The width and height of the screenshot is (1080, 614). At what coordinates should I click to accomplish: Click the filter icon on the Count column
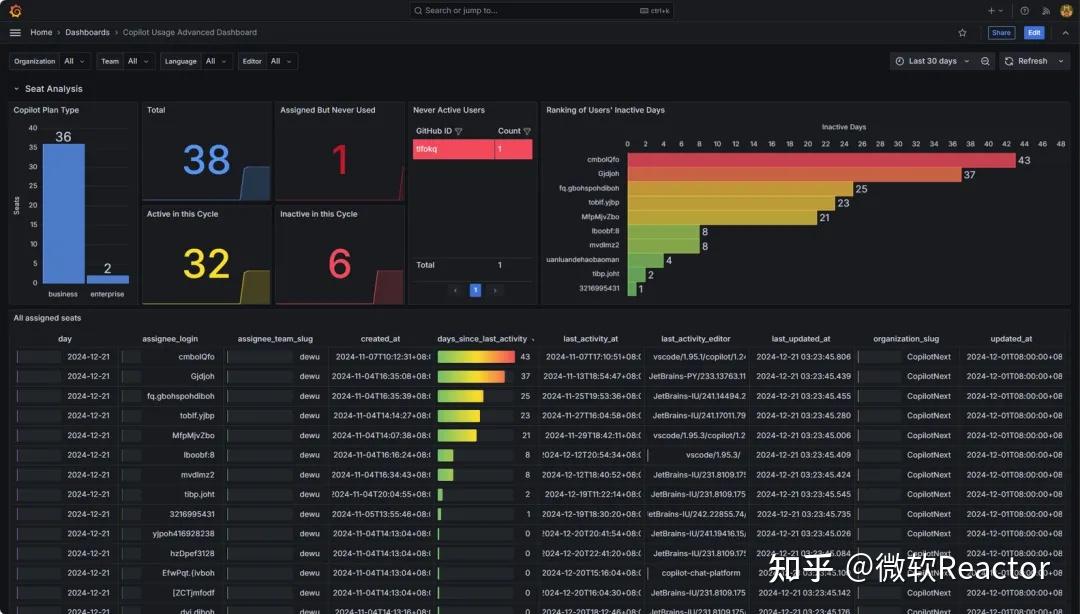pyautogui.click(x=527, y=130)
